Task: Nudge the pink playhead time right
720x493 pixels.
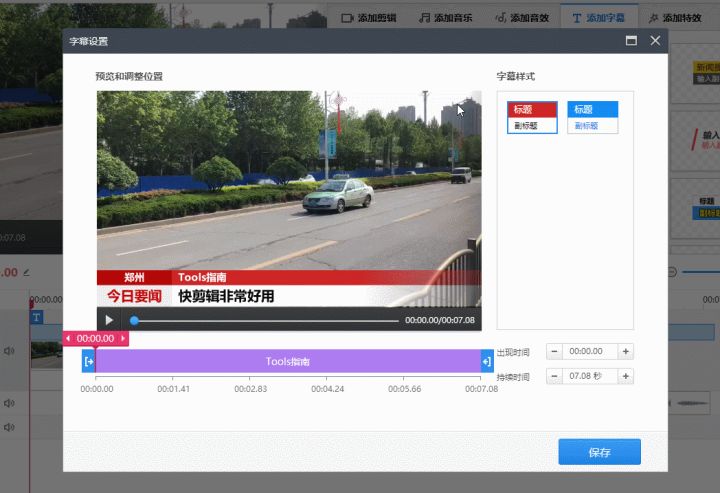Action: [123, 338]
